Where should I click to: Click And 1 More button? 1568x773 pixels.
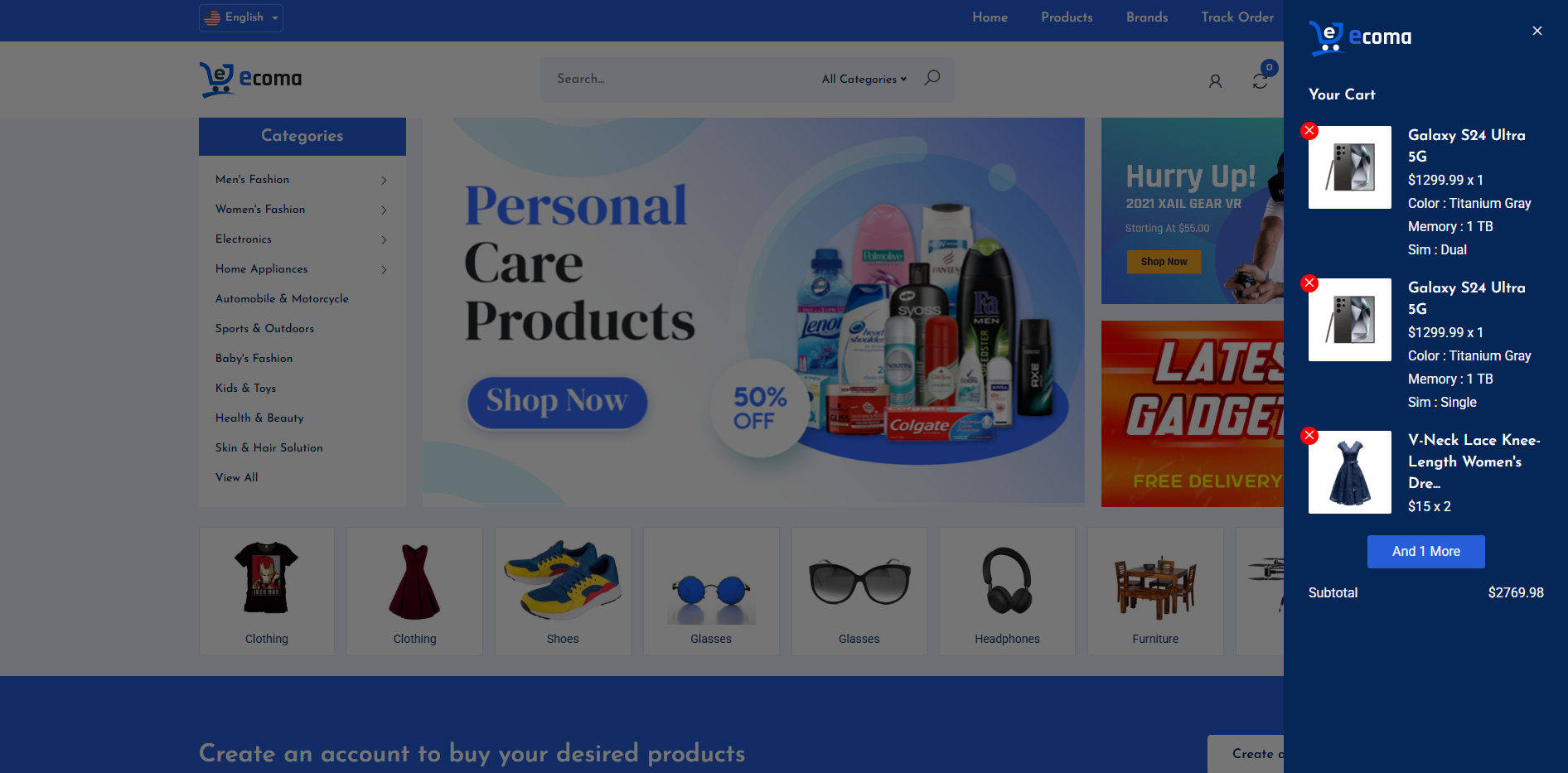1425,552
